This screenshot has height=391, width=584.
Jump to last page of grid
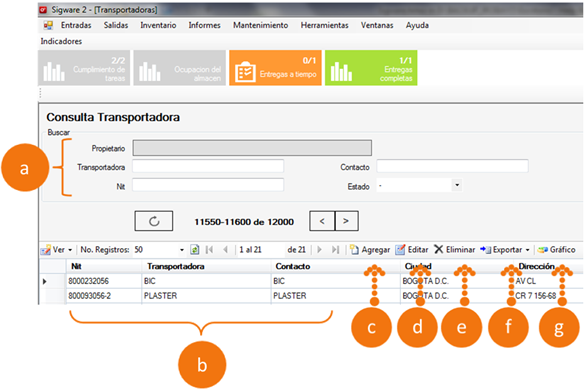pyautogui.click(x=336, y=250)
